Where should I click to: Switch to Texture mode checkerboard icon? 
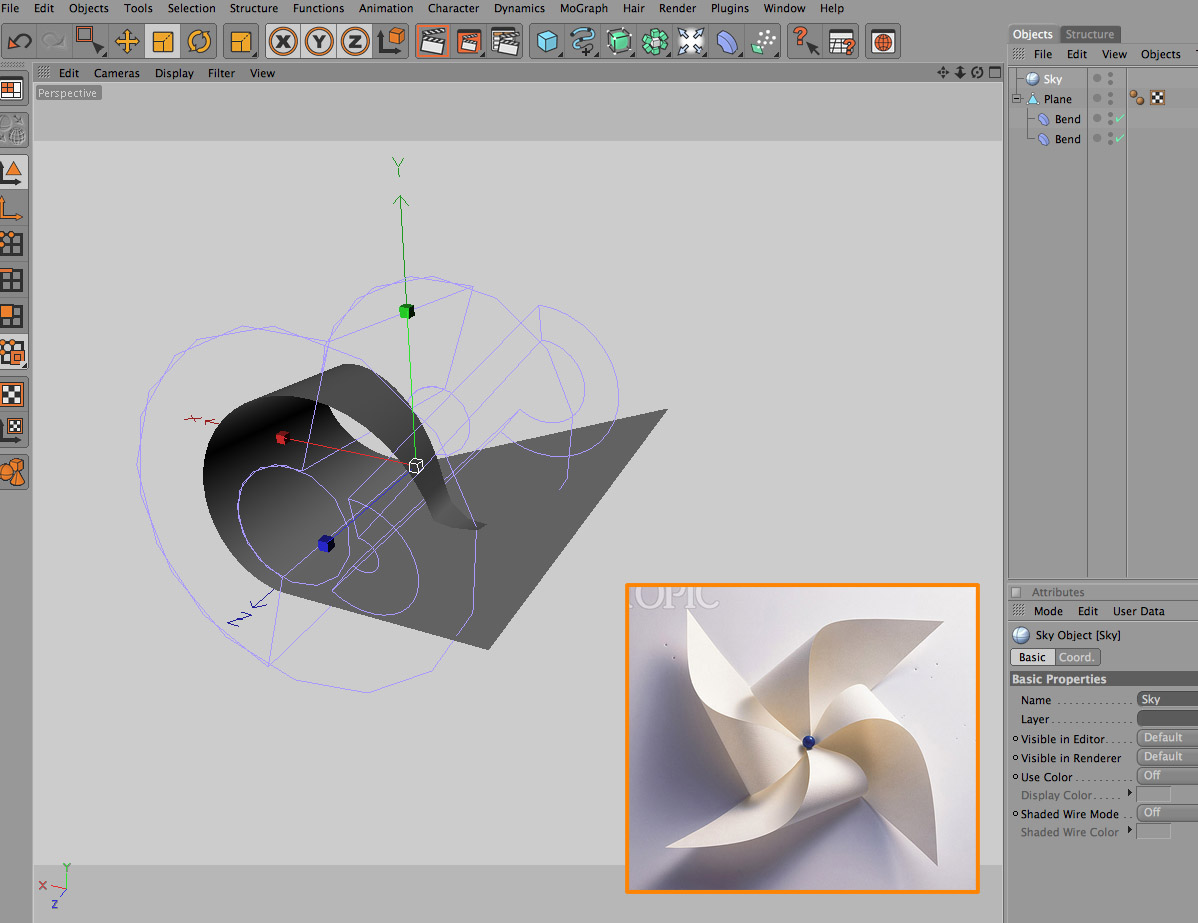click(x=12, y=394)
